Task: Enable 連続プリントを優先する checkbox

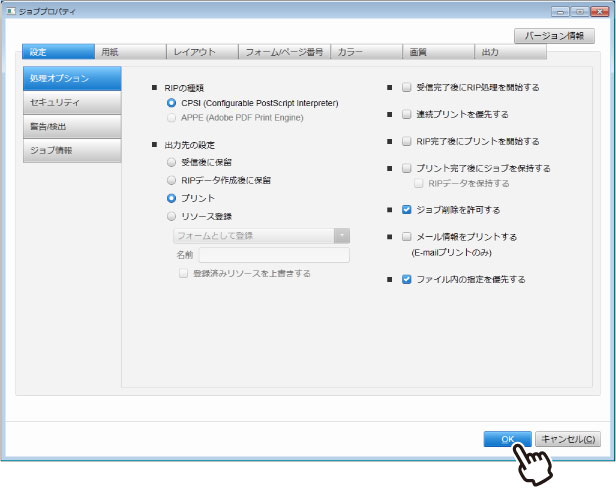Action: pos(407,114)
